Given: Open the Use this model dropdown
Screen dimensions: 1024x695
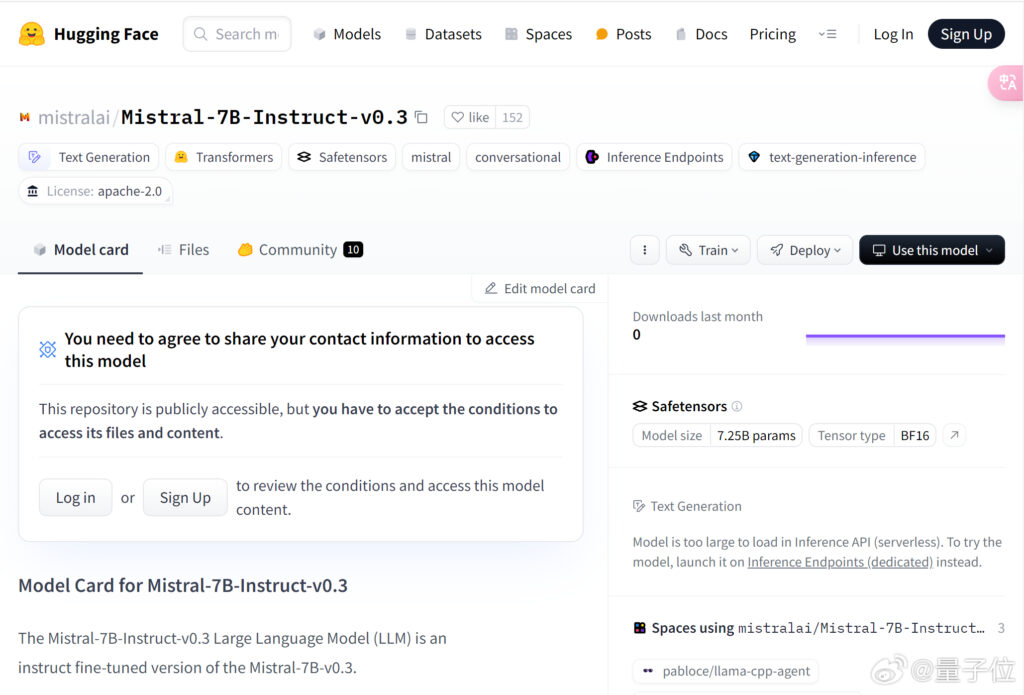Looking at the screenshot, I should pyautogui.click(x=932, y=250).
